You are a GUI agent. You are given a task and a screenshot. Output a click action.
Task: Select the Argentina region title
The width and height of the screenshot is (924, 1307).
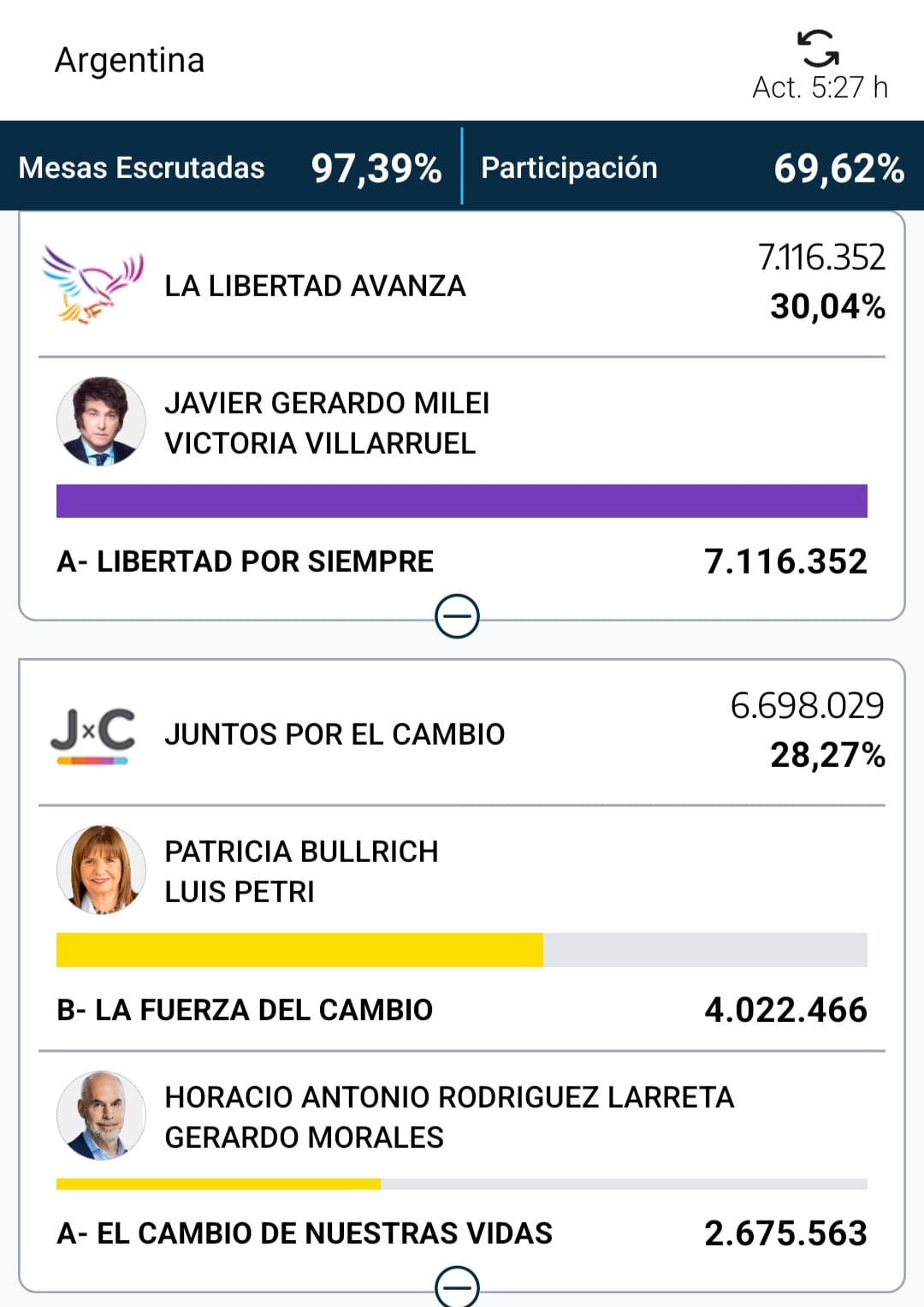130,61
